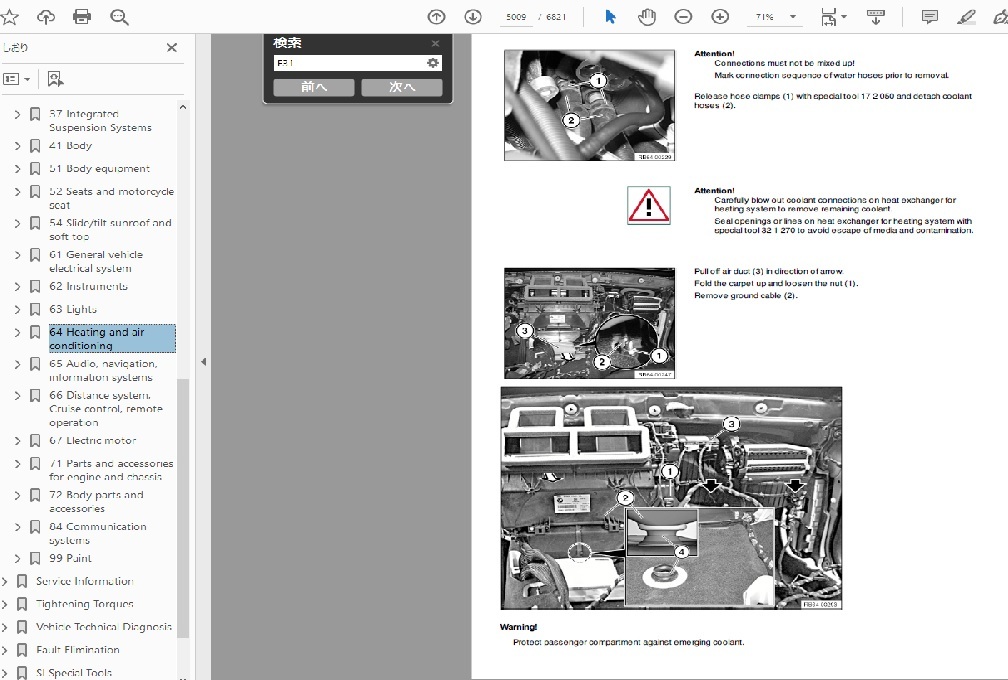
Task: Click the bookmarks panel scrollbar up arrow
Action: coord(183,107)
